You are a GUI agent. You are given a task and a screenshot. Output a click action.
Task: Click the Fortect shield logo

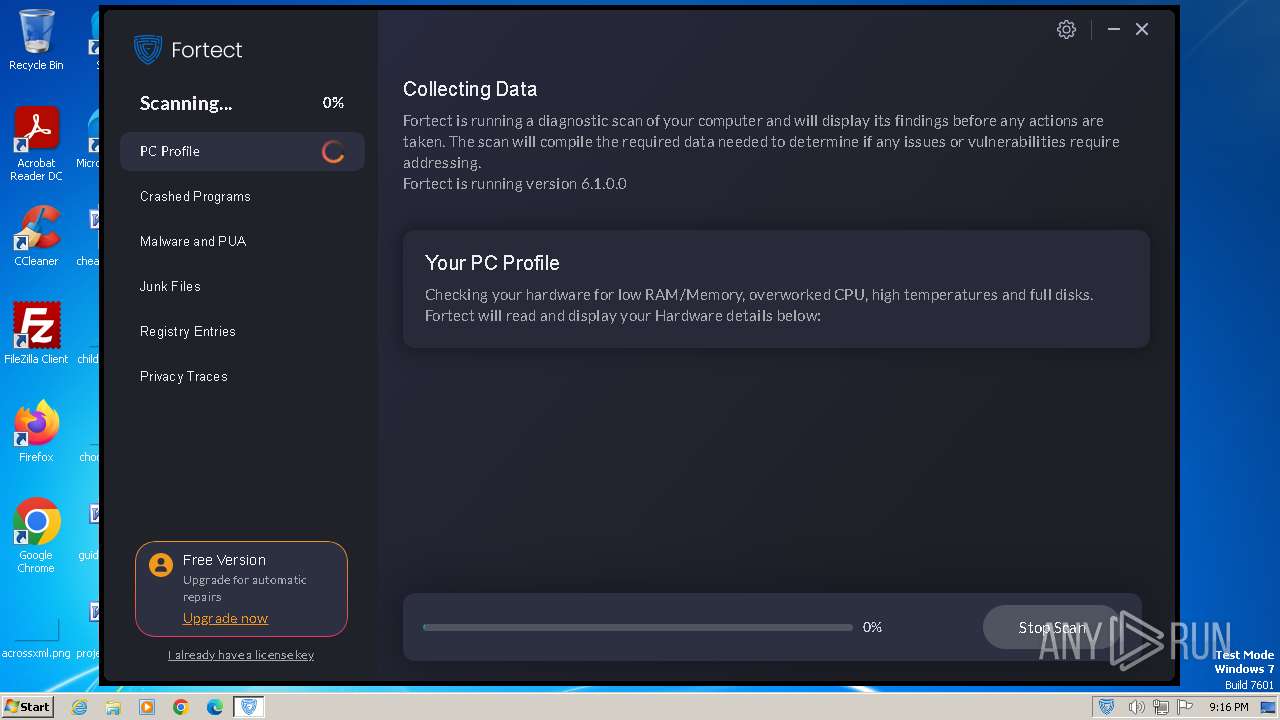point(148,50)
